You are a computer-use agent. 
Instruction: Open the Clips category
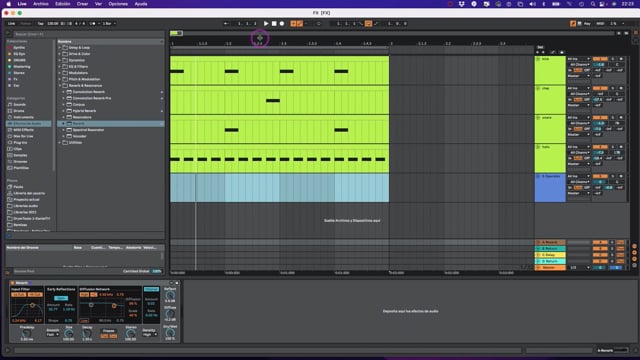tap(18, 149)
